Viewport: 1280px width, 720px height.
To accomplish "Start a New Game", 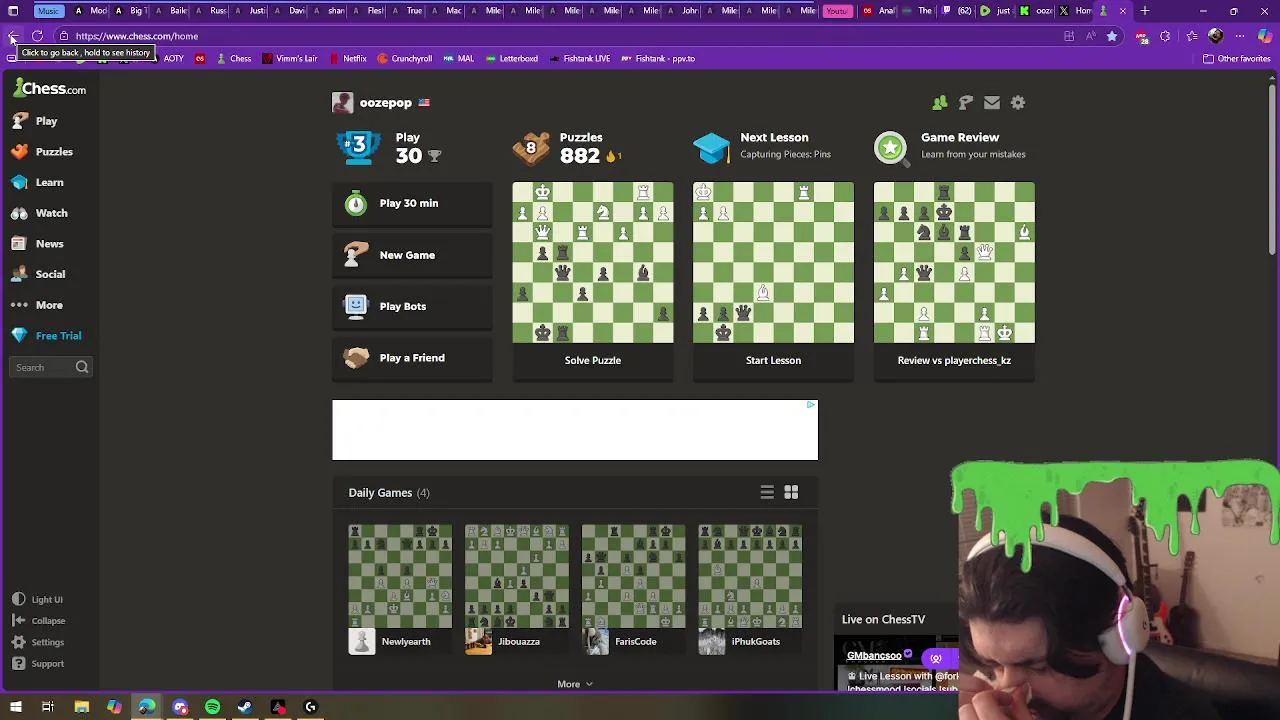I will [412, 255].
